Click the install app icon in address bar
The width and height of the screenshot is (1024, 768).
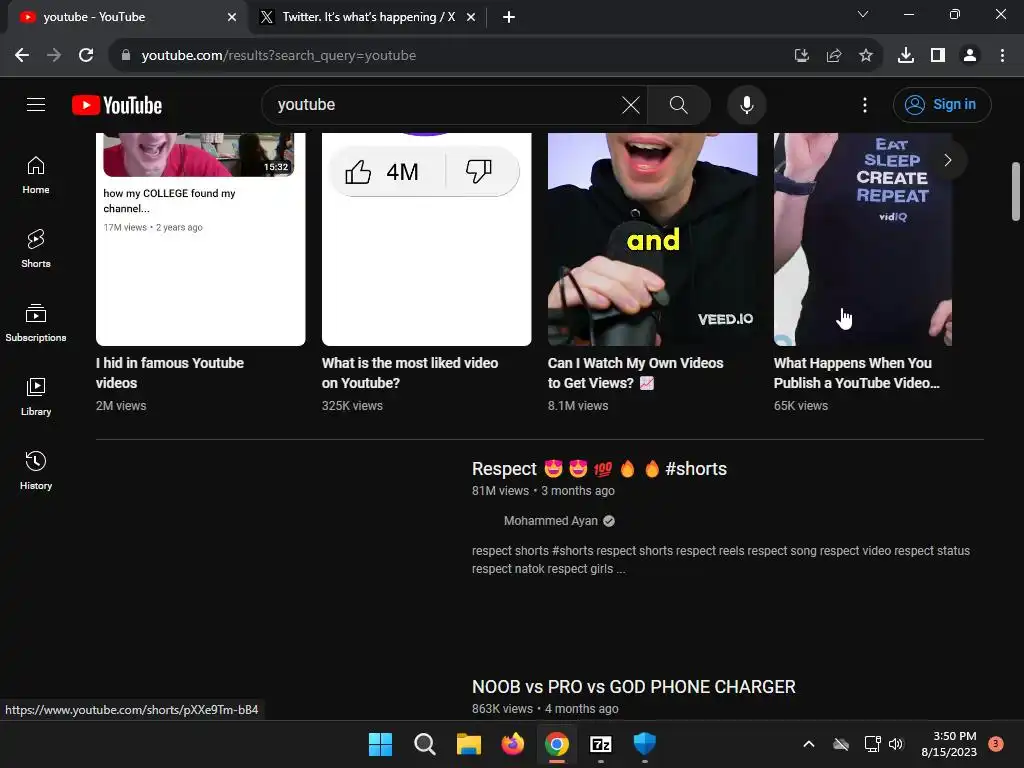pos(801,56)
